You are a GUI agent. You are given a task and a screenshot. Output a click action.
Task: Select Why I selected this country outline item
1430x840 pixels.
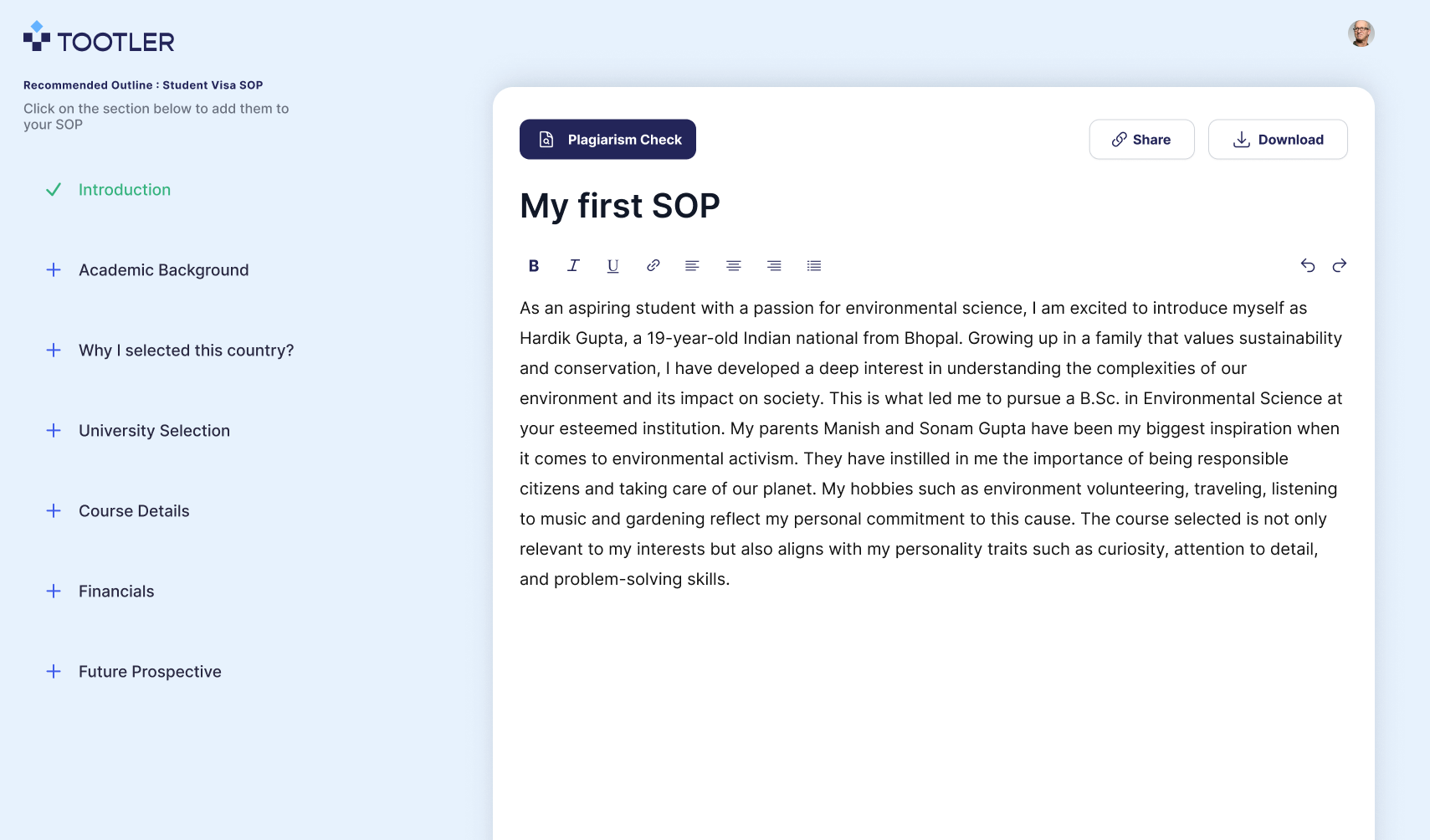(x=186, y=351)
